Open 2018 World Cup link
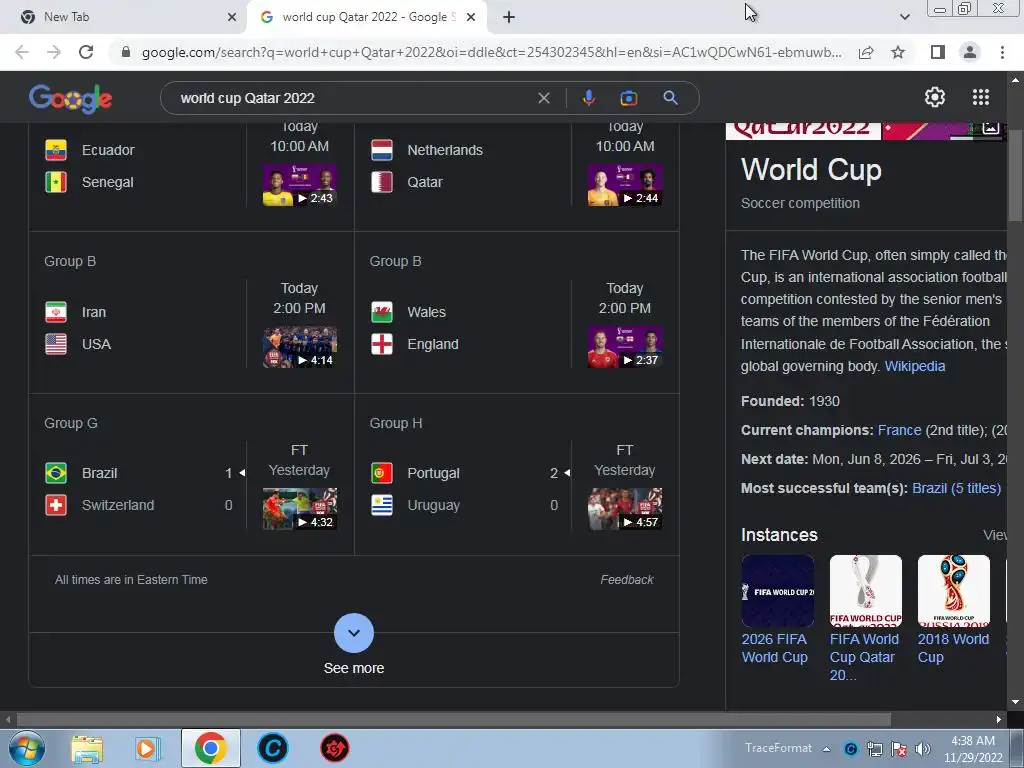Viewport: 1024px width, 768px height. [x=953, y=648]
